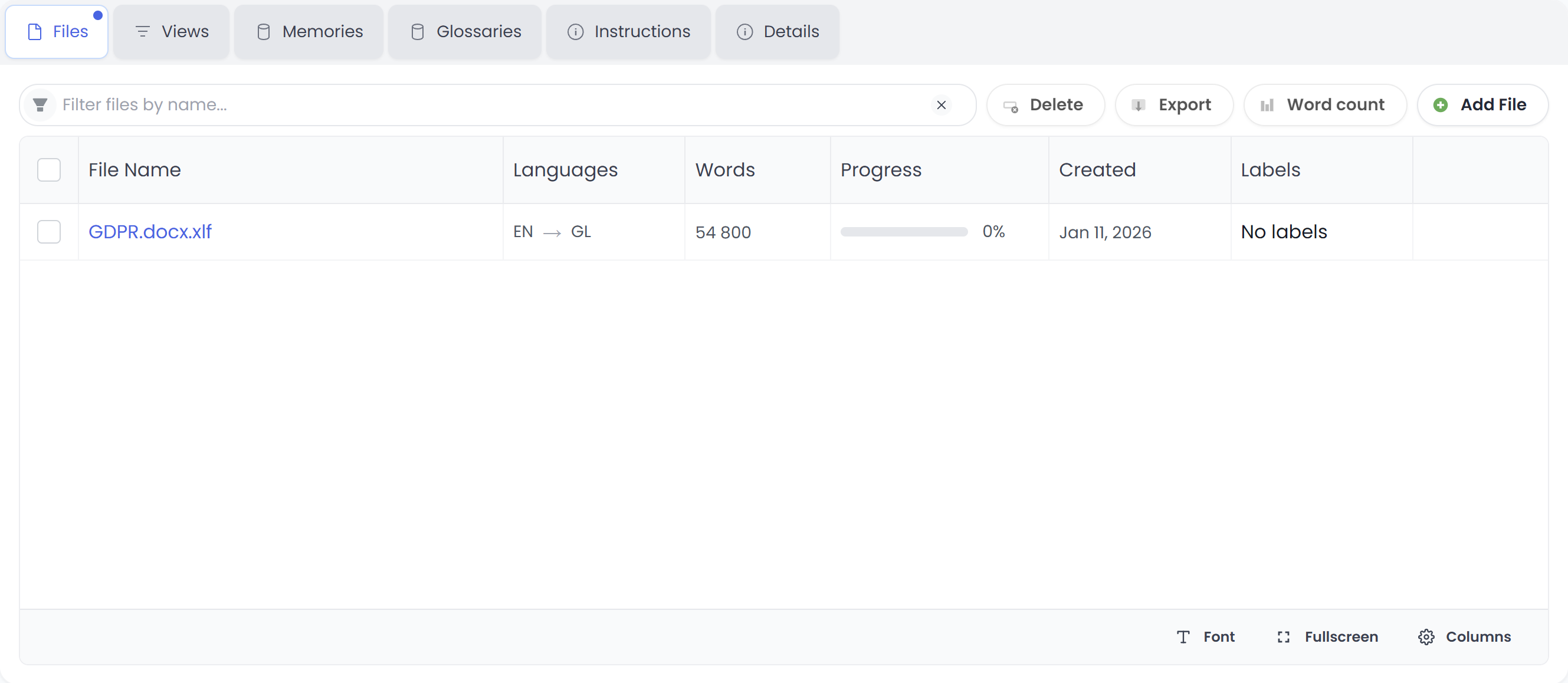Select the checkbox for GDPR.docx.xlf row
1568x683 pixels.
[x=49, y=231]
